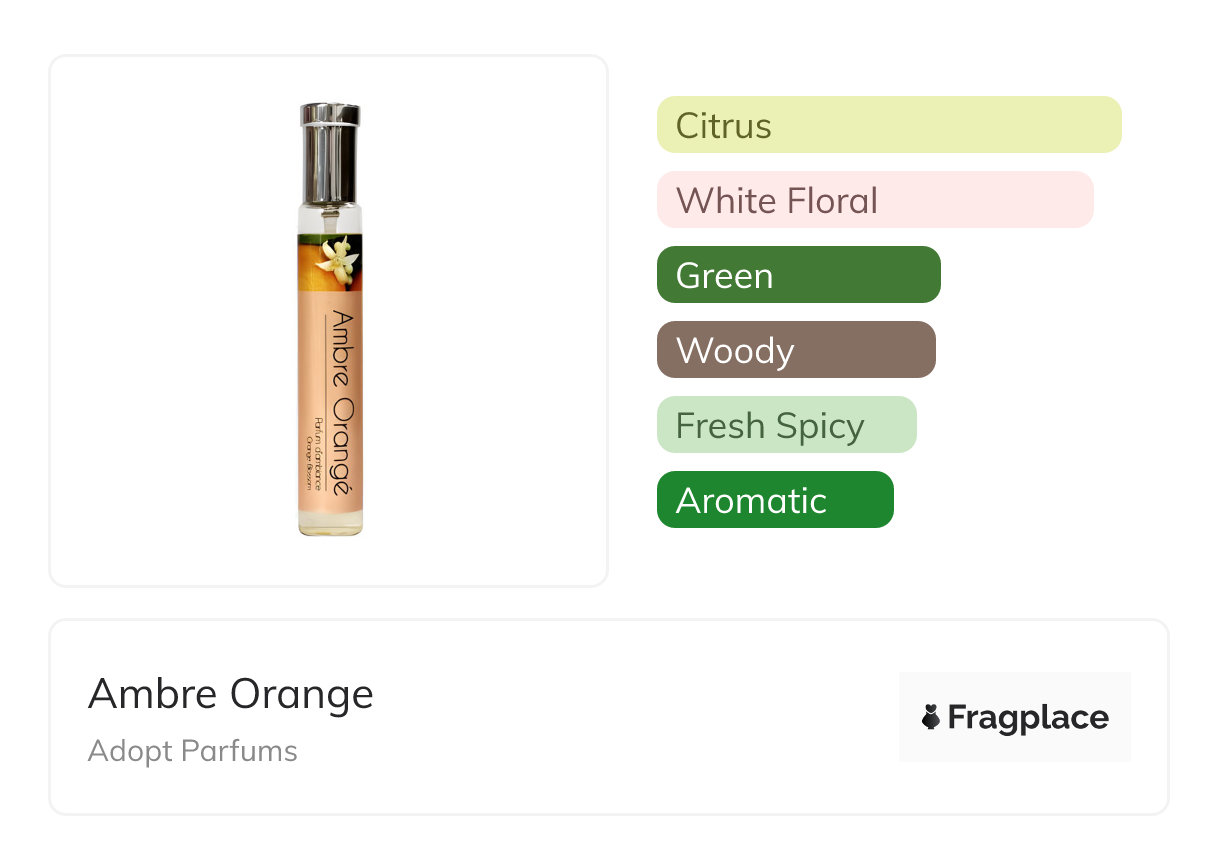
Task: Click the Fragplace logo icon
Action: (931, 717)
